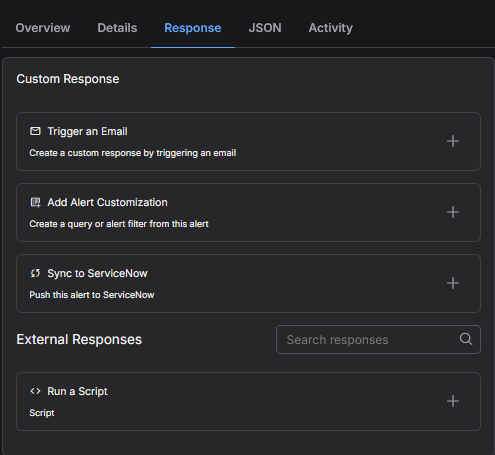Switch to the Overview tab
Viewport: 495px width, 455px height.
click(x=43, y=28)
